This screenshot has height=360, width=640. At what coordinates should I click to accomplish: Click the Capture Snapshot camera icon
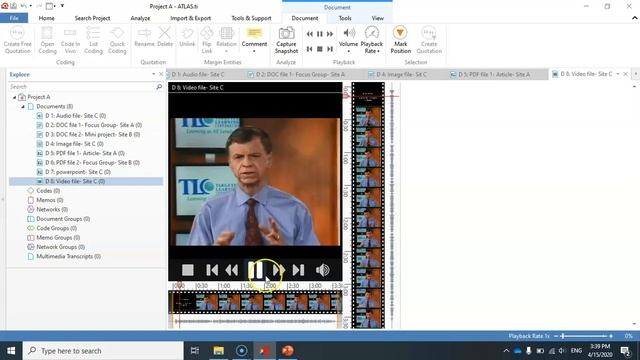click(x=286, y=33)
